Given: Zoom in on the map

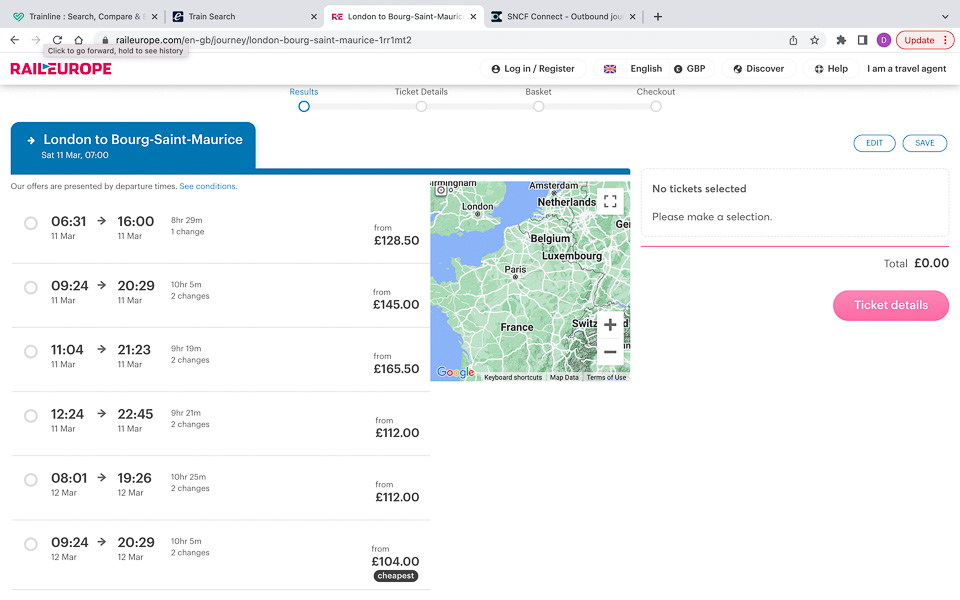Looking at the screenshot, I should pos(610,325).
